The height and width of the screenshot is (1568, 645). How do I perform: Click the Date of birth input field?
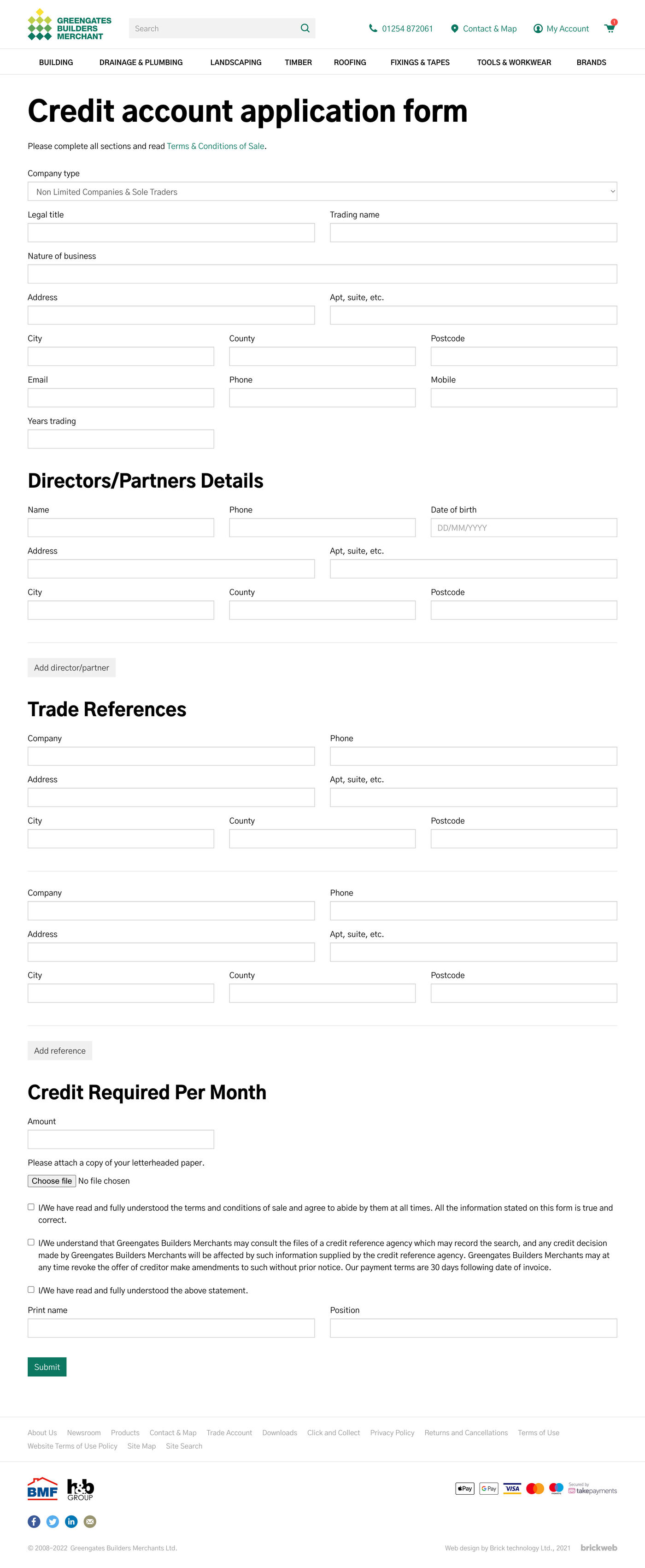pyautogui.click(x=523, y=527)
